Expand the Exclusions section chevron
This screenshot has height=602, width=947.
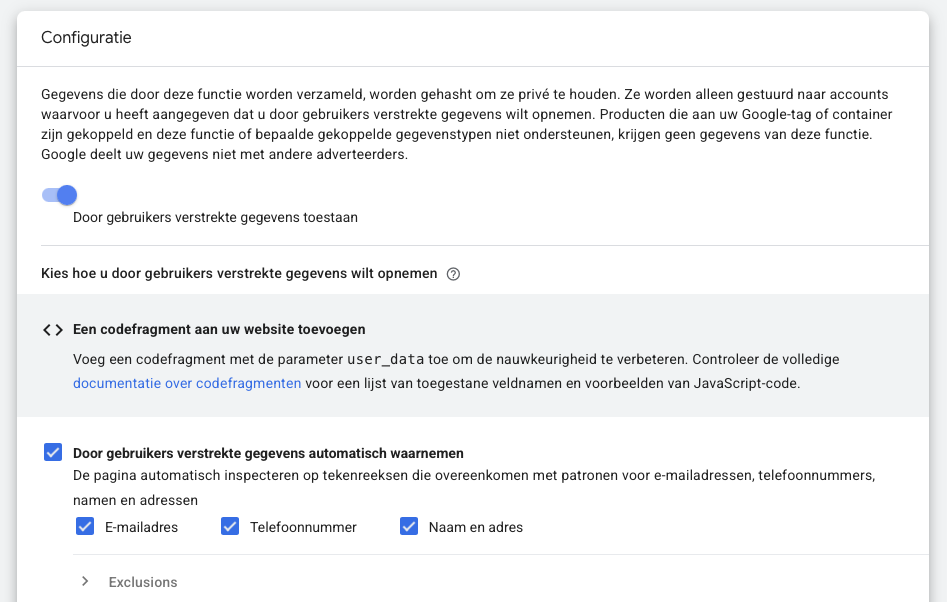(85, 582)
